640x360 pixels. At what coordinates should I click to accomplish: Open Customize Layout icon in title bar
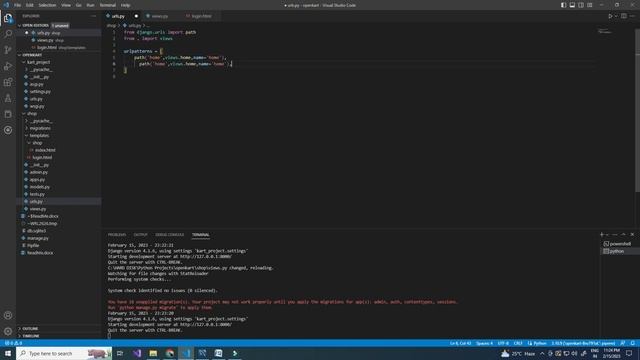pyautogui.click(x=590, y=5)
